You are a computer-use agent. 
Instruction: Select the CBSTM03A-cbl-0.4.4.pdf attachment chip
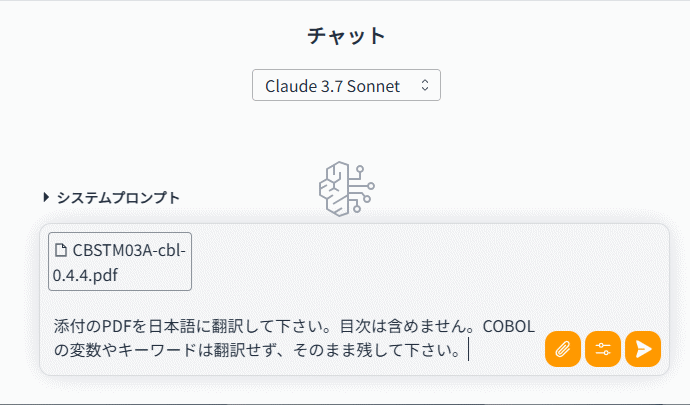119,262
